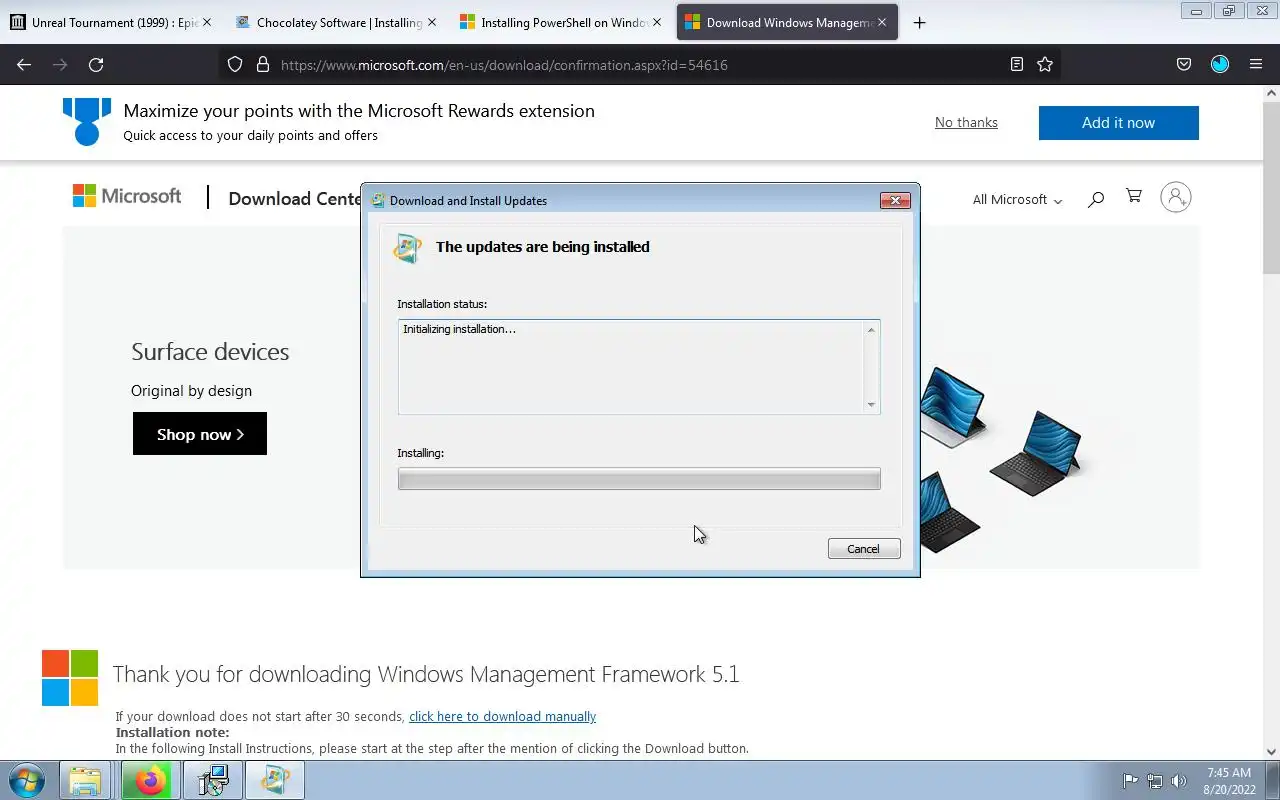Open Windows Explorer from the taskbar
This screenshot has height=800, width=1280.
[85, 781]
